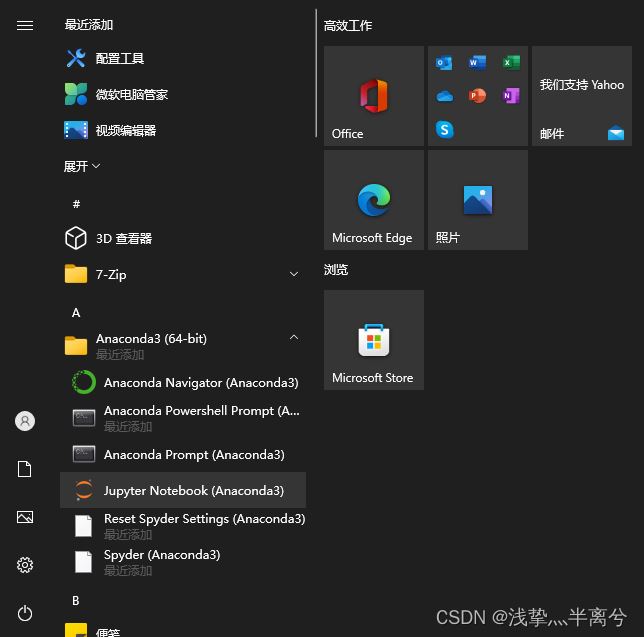Open the OneDrive icon in Office tile group

(x=444, y=97)
